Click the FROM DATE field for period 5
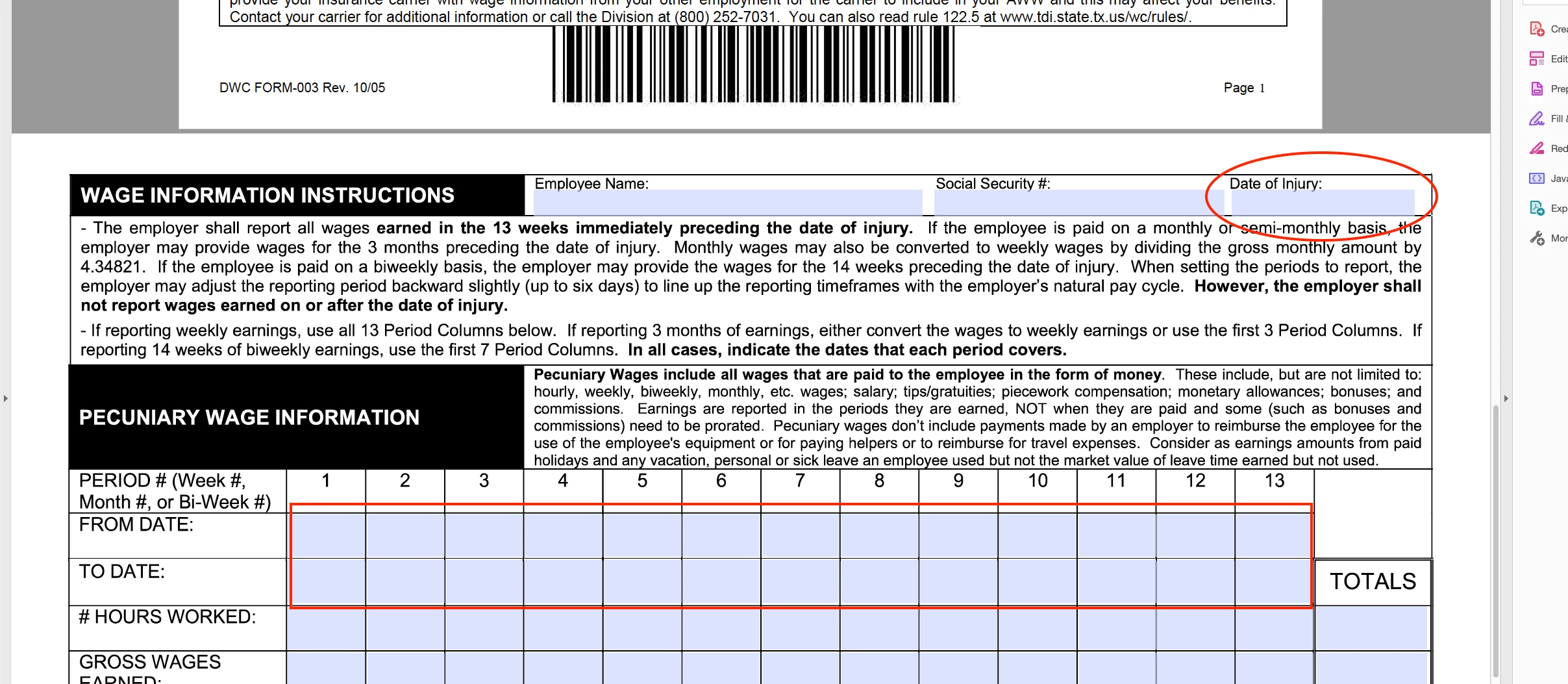 (642, 535)
